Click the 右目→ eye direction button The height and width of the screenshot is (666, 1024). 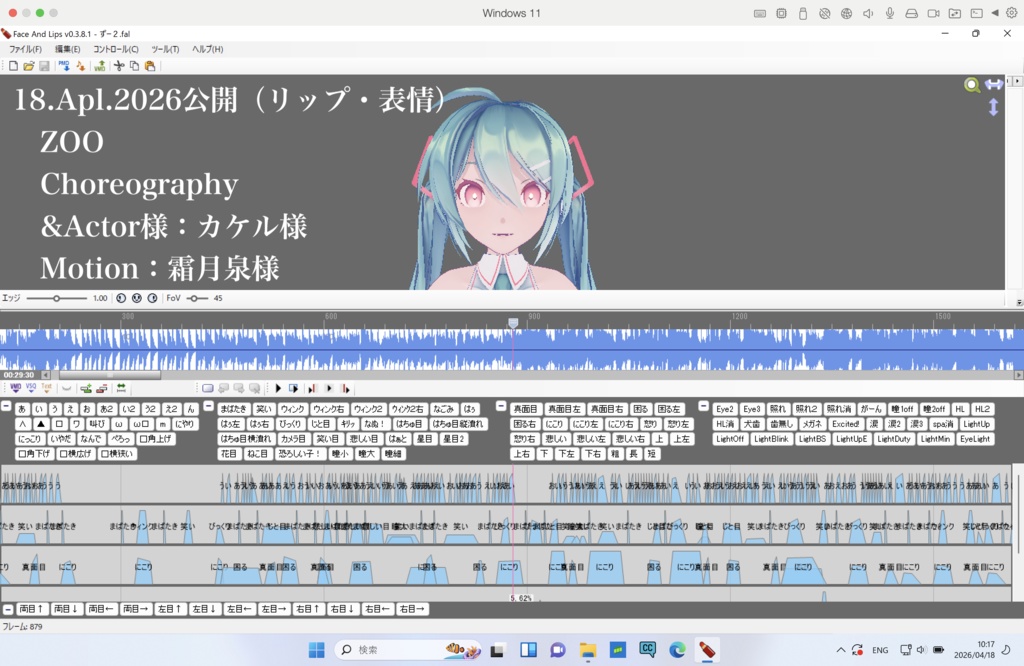pos(412,609)
